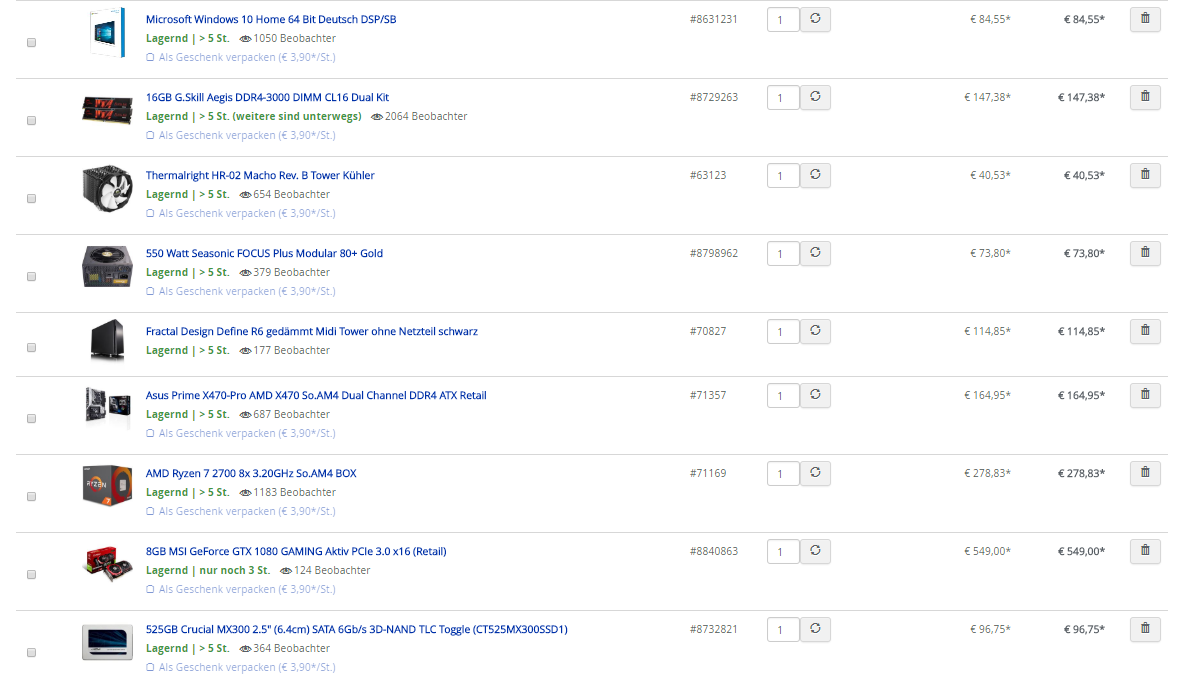Open 16GB G.Skill Aegis DDR4-3000 link
Screen dimensions: 1197x688
click(x=267, y=97)
